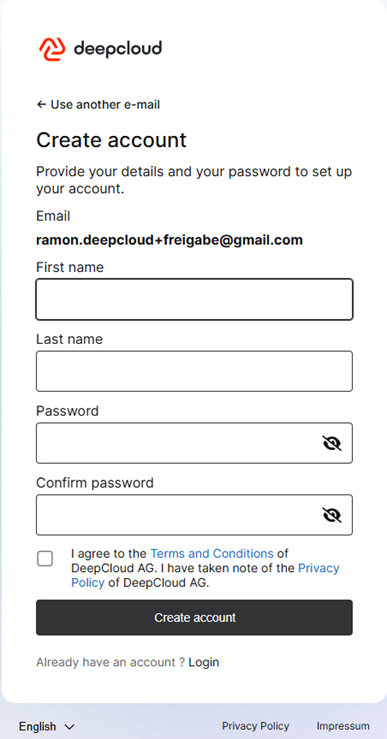Expand the English language dropdown
The width and height of the screenshot is (387, 739).
(47, 727)
